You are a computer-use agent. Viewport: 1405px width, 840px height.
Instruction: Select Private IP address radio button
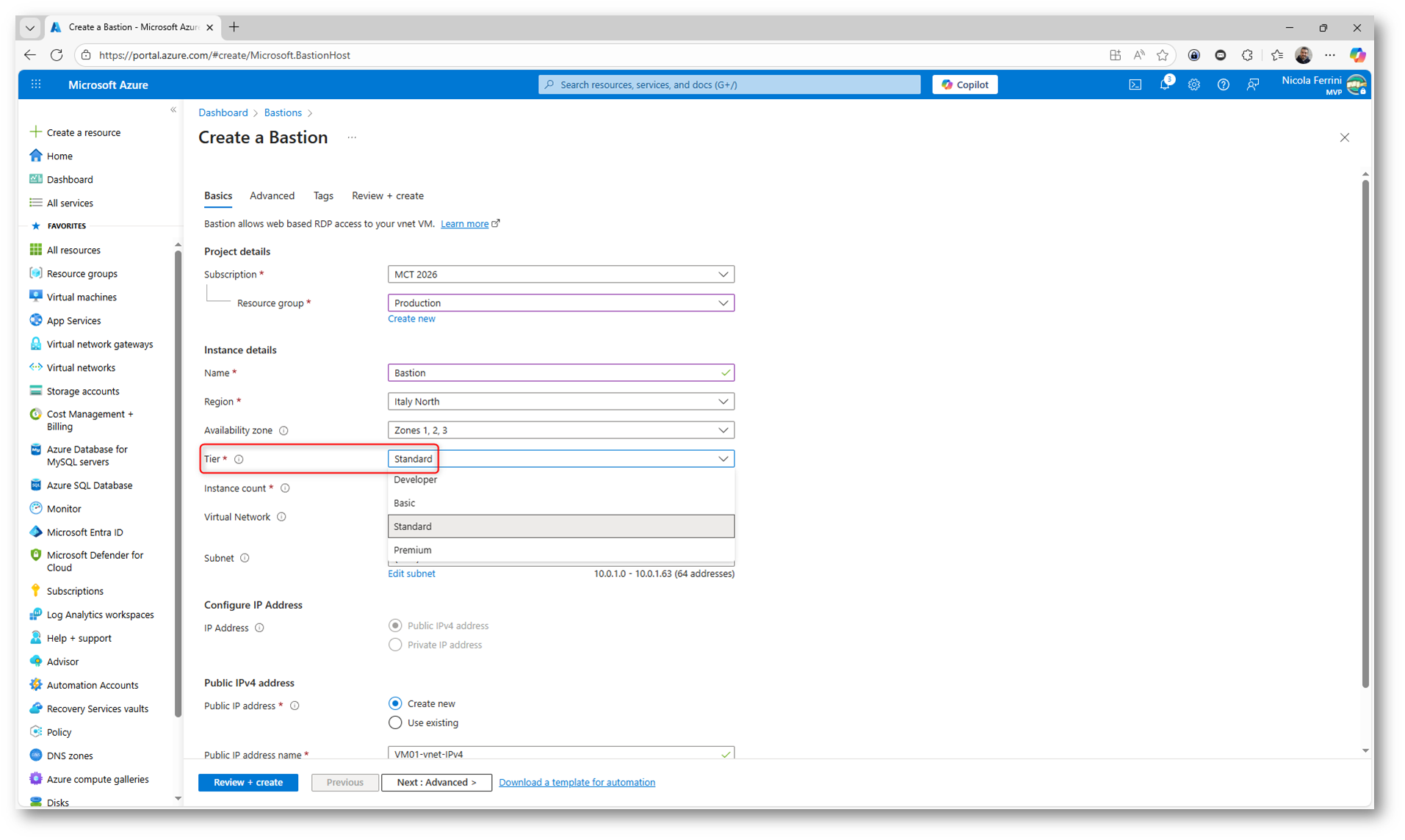click(395, 645)
